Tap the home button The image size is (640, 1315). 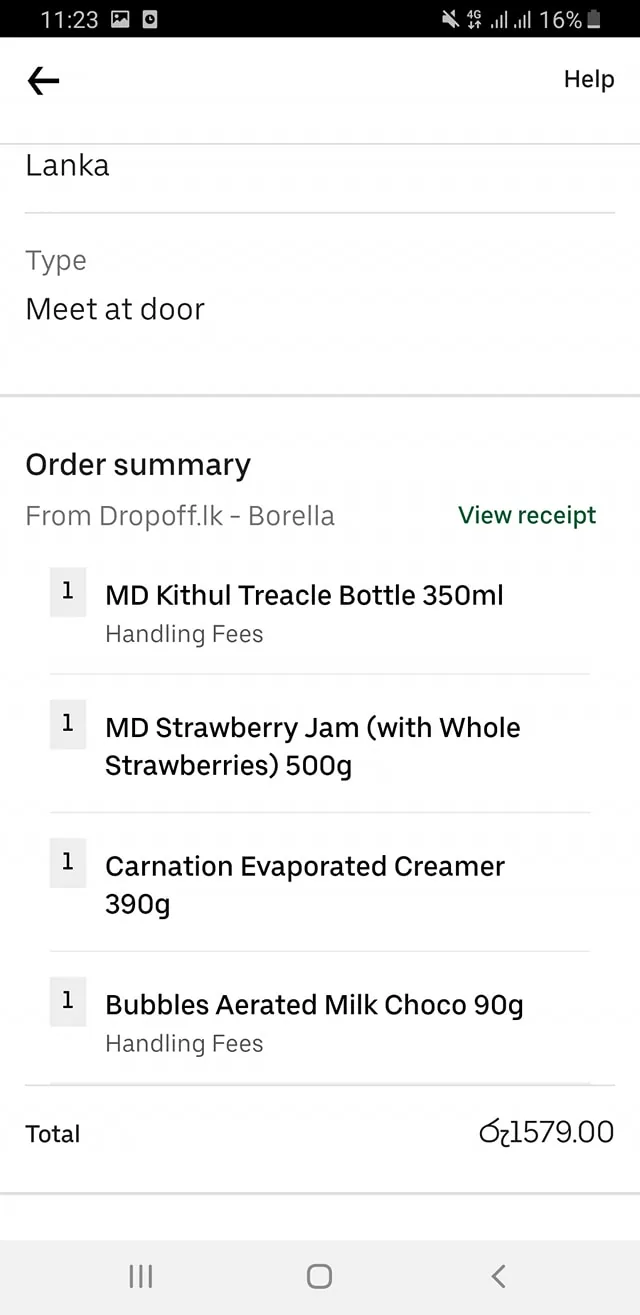(319, 1276)
